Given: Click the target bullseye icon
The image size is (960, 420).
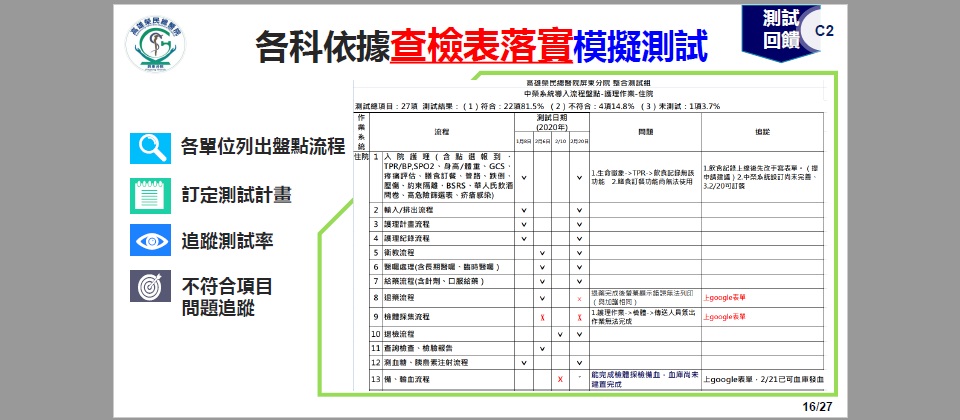Looking at the screenshot, I should [150, 287].
